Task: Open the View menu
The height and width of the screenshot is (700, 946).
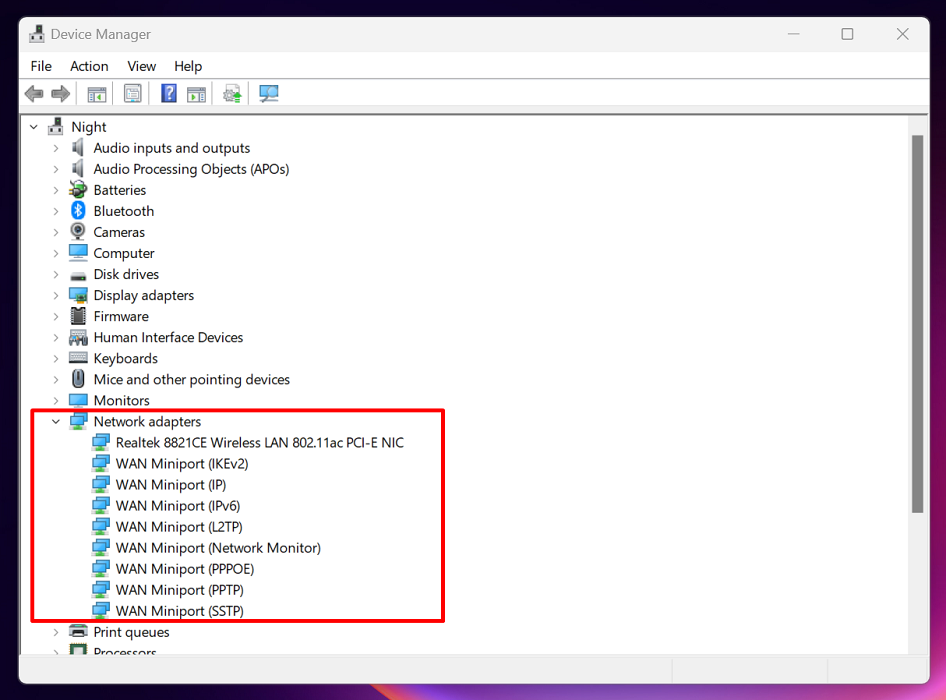Action: pyautogui.click(x=141, y=66)
